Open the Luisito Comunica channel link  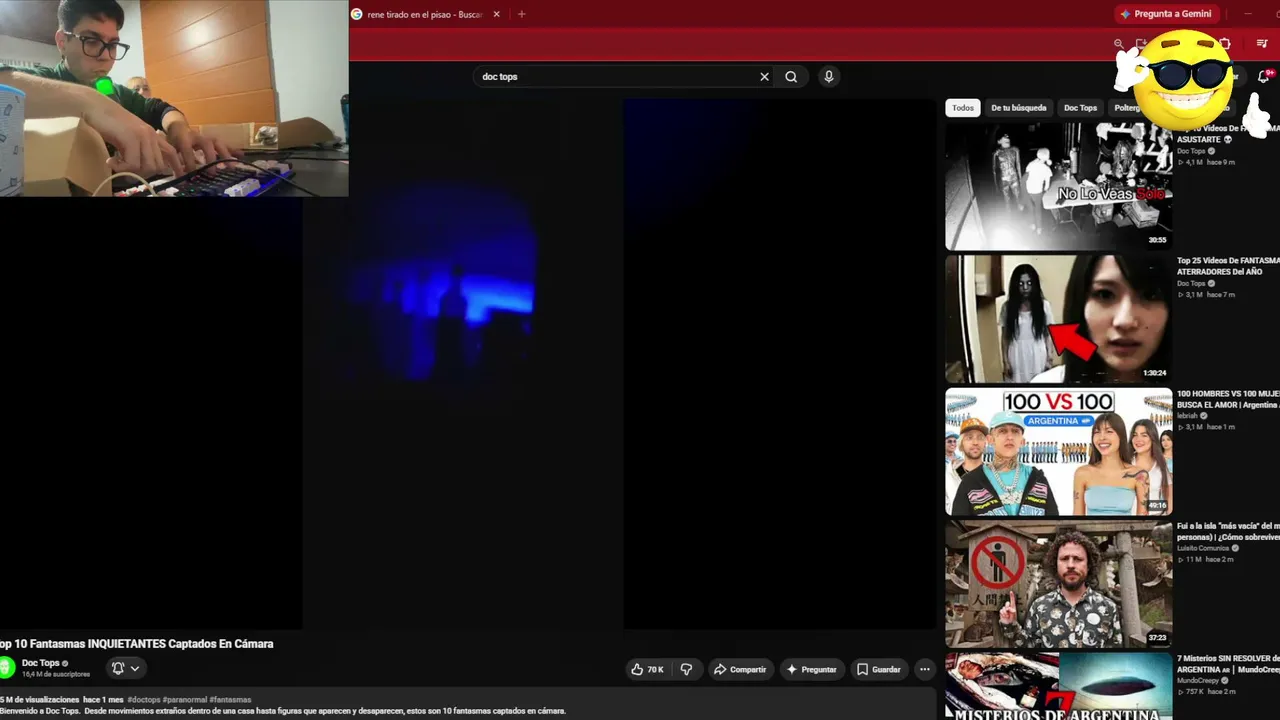pos(1203,548)
